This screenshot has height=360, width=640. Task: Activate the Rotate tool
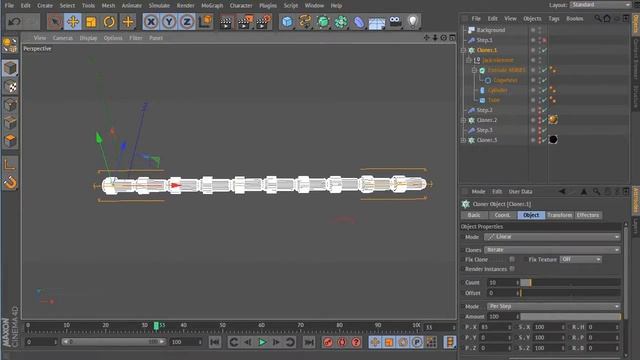[x=109, y=22]
